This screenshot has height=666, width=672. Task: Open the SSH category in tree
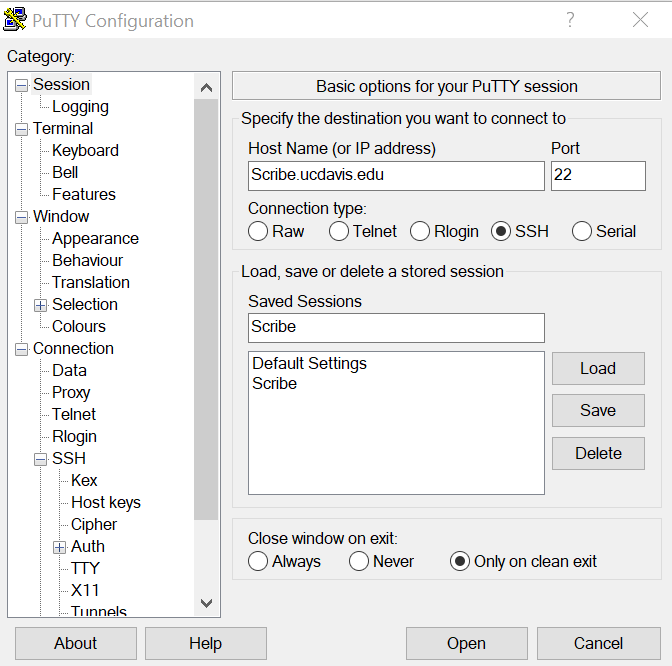pyautogui.click(x=69, y=459)
